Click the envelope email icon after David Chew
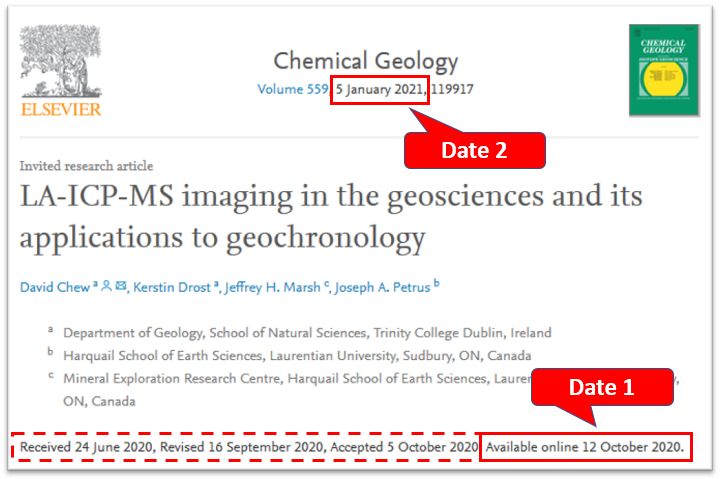Viewport: 722px width, 479px height. 122,287
